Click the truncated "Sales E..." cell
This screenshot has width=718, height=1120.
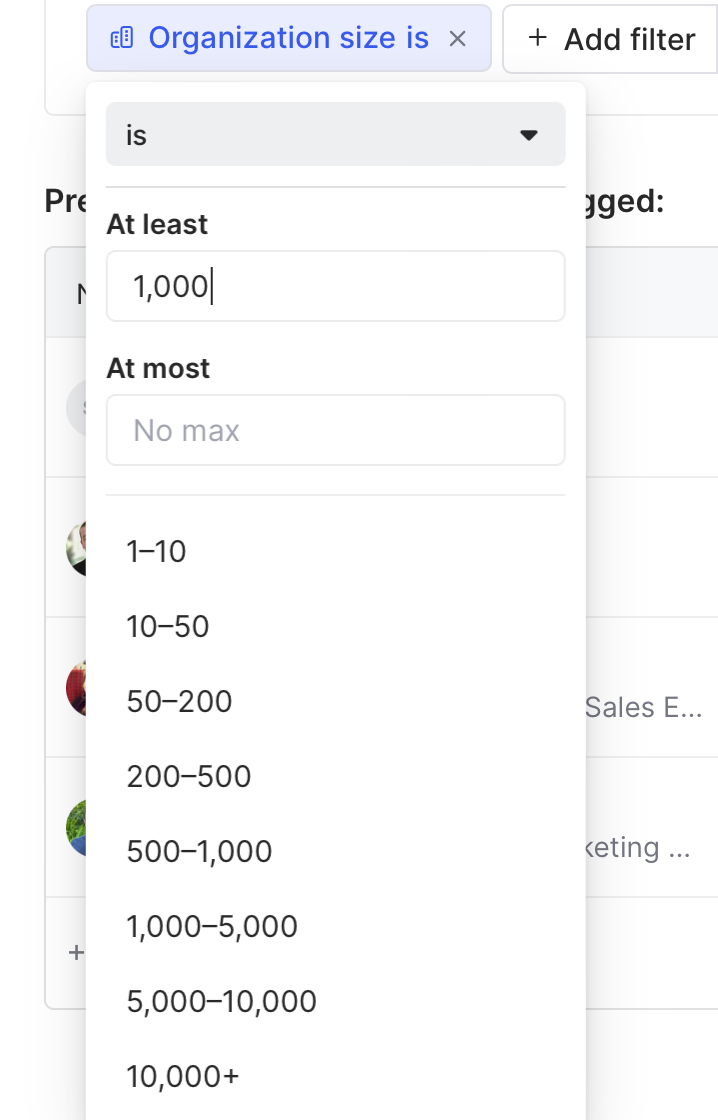(644, 708)
